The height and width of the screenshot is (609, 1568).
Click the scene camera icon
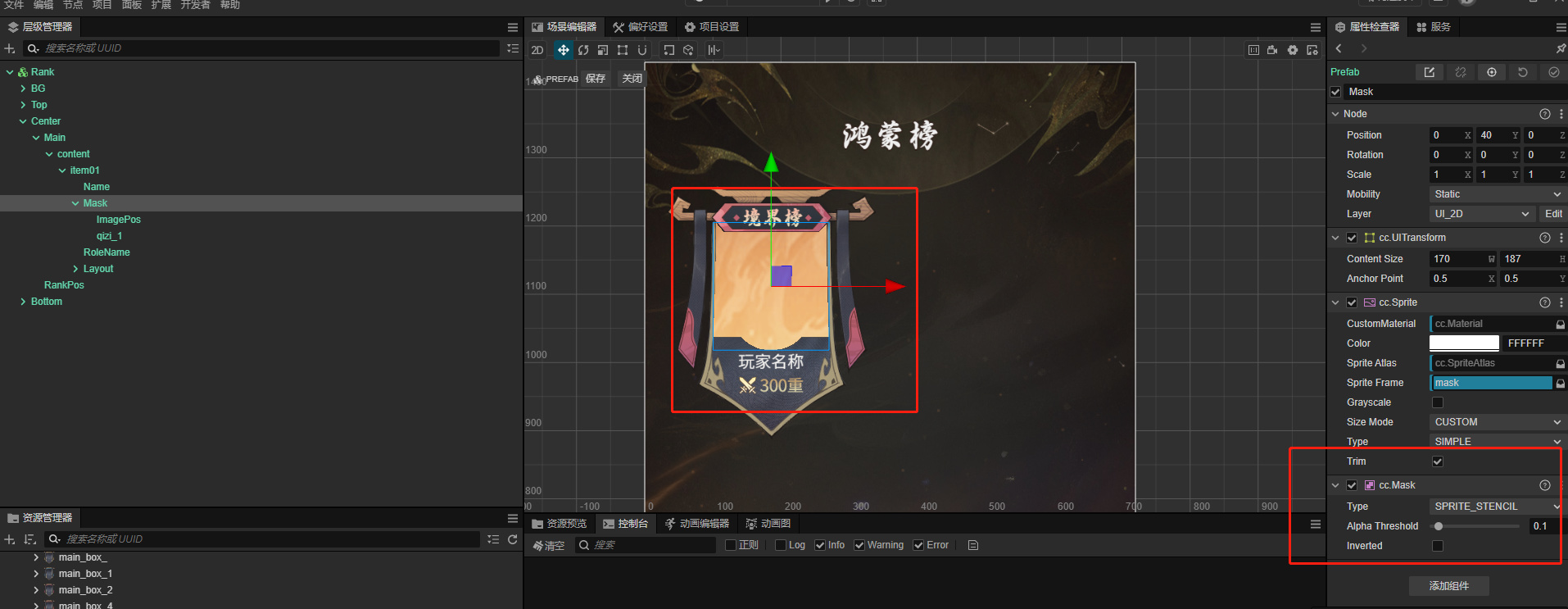[1272, 50]
